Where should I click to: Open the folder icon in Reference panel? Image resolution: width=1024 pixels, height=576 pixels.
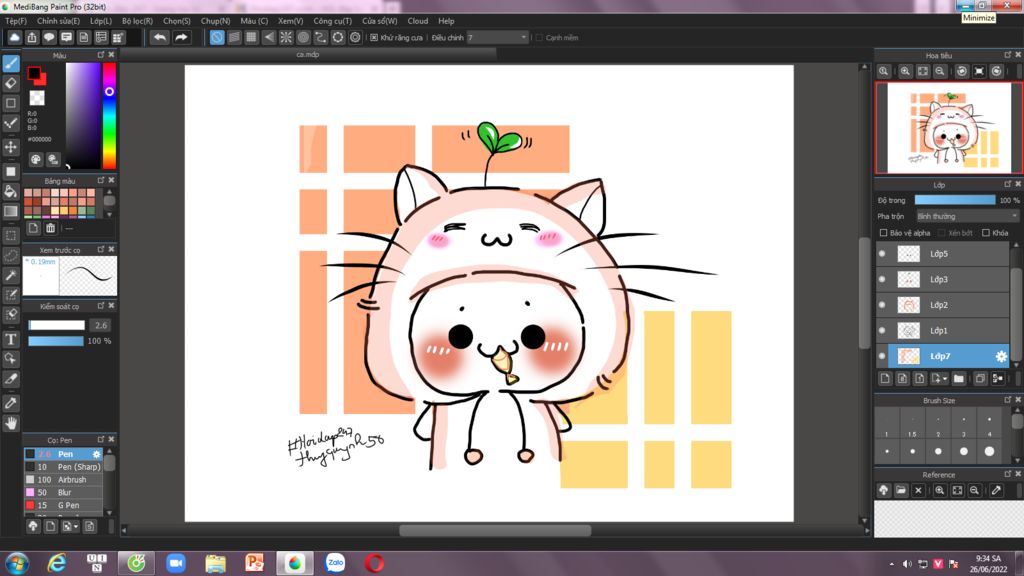[x=901, y=490]
